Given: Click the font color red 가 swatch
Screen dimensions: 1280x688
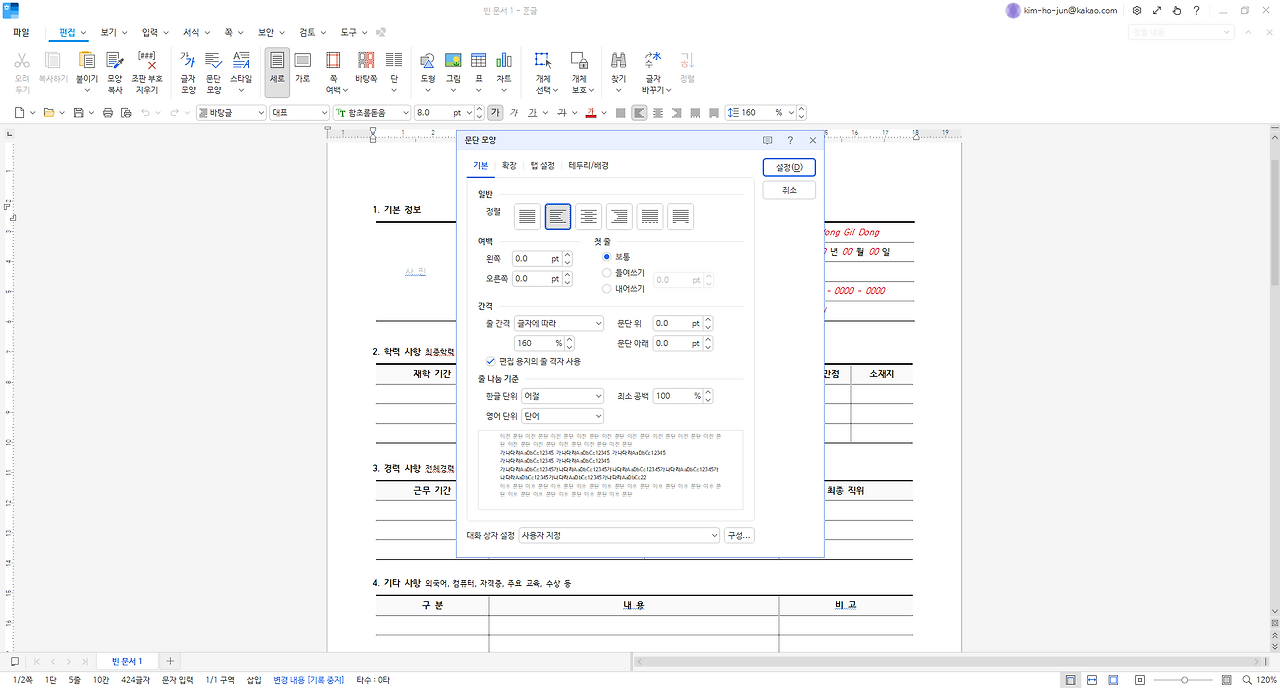Looking at the screenshot, I should coord(591,113).
